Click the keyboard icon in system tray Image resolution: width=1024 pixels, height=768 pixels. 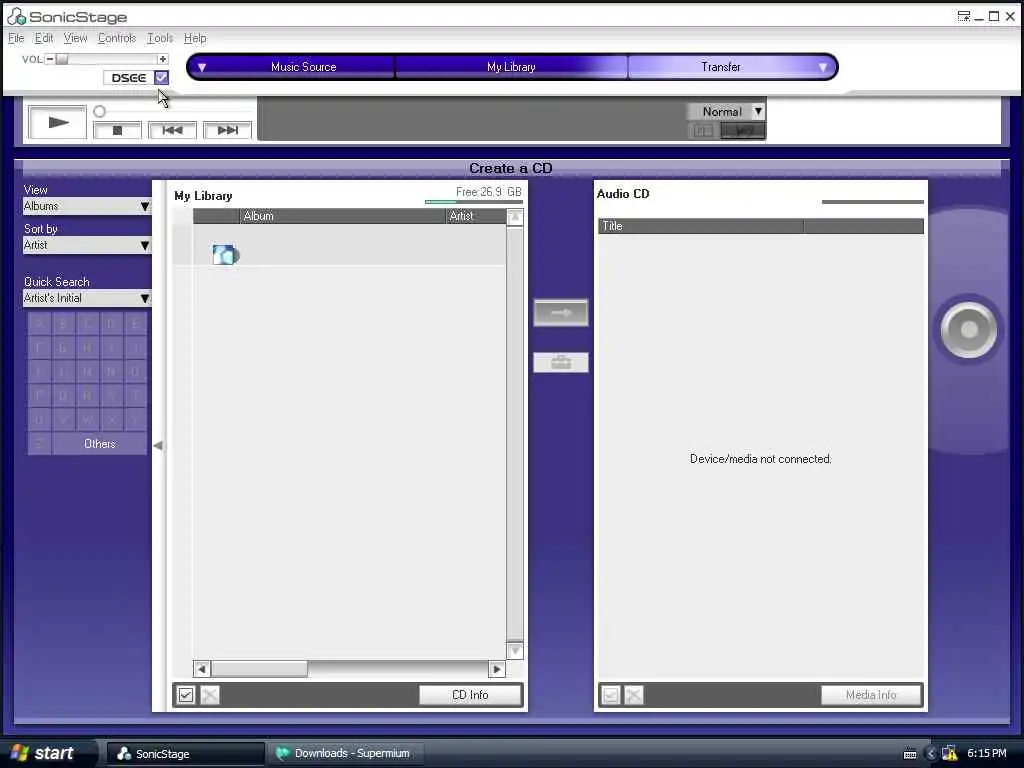coord(910,754)
